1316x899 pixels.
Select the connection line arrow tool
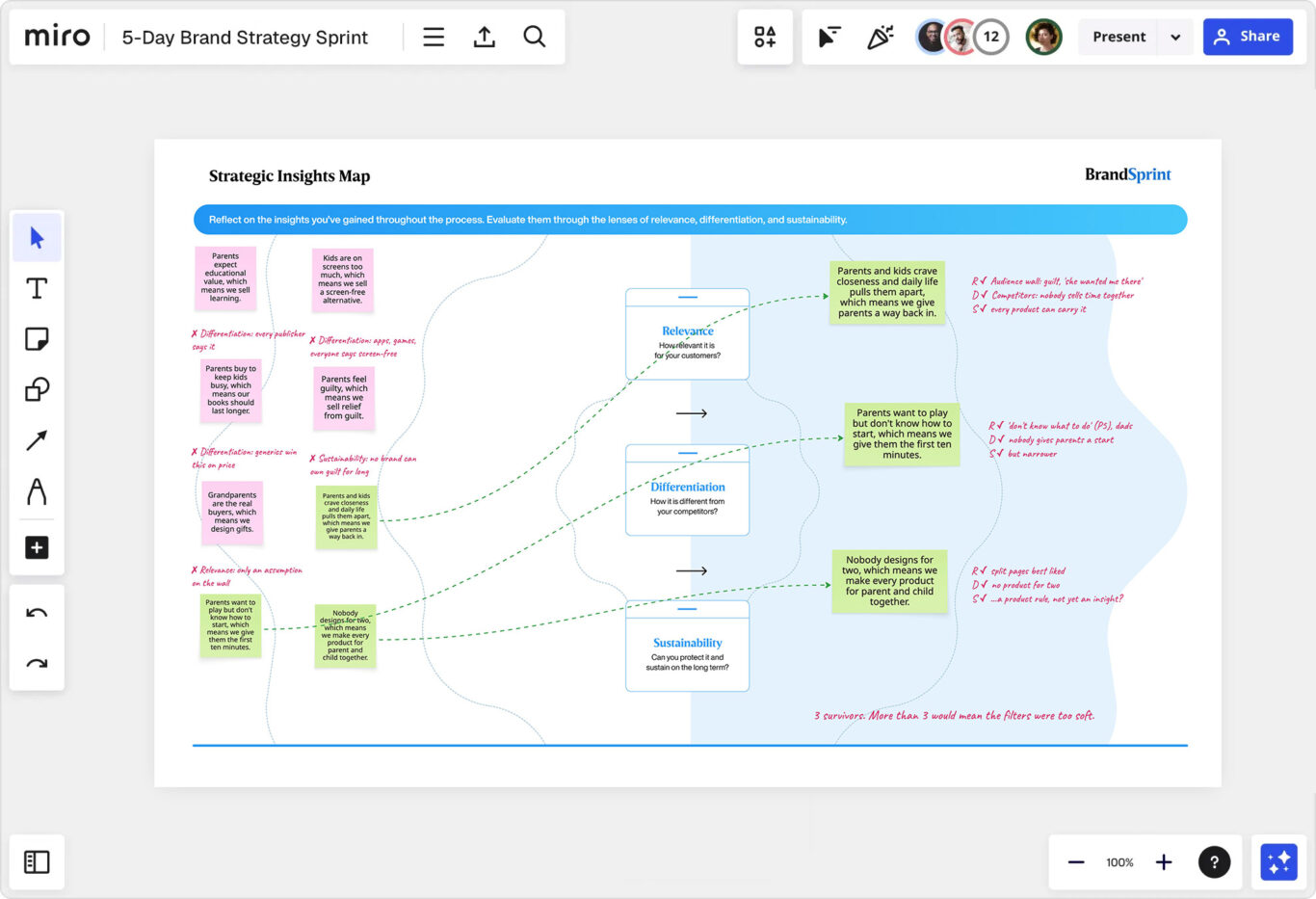[37, 440]
